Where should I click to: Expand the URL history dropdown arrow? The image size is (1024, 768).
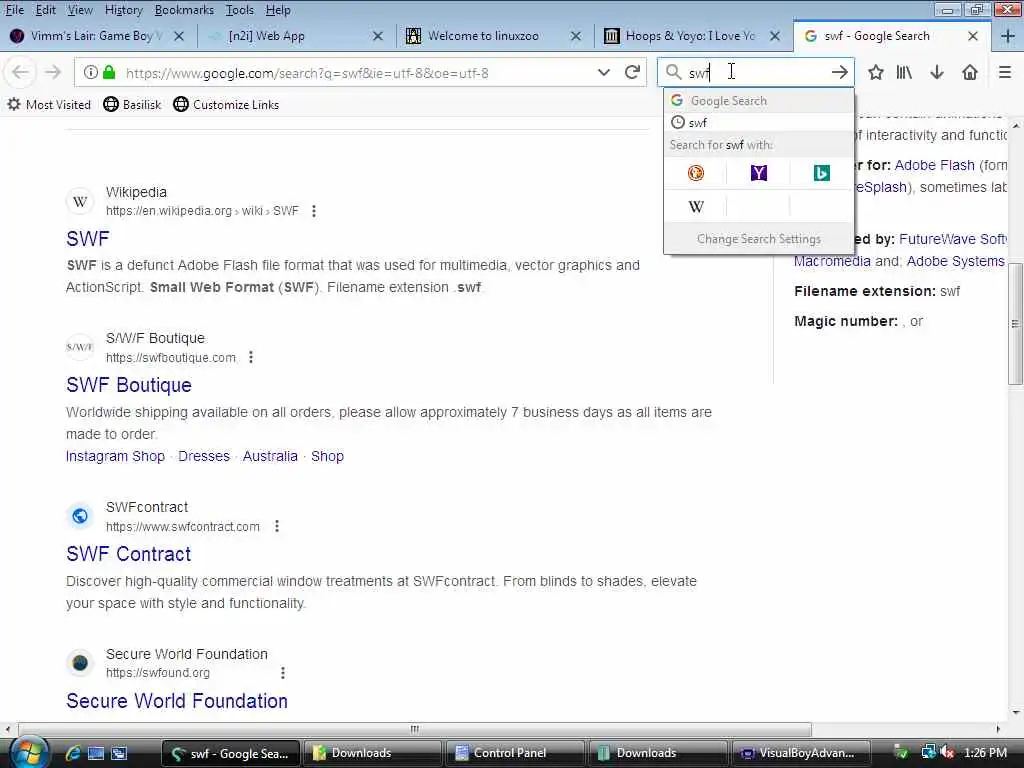(x=604, y=72)
